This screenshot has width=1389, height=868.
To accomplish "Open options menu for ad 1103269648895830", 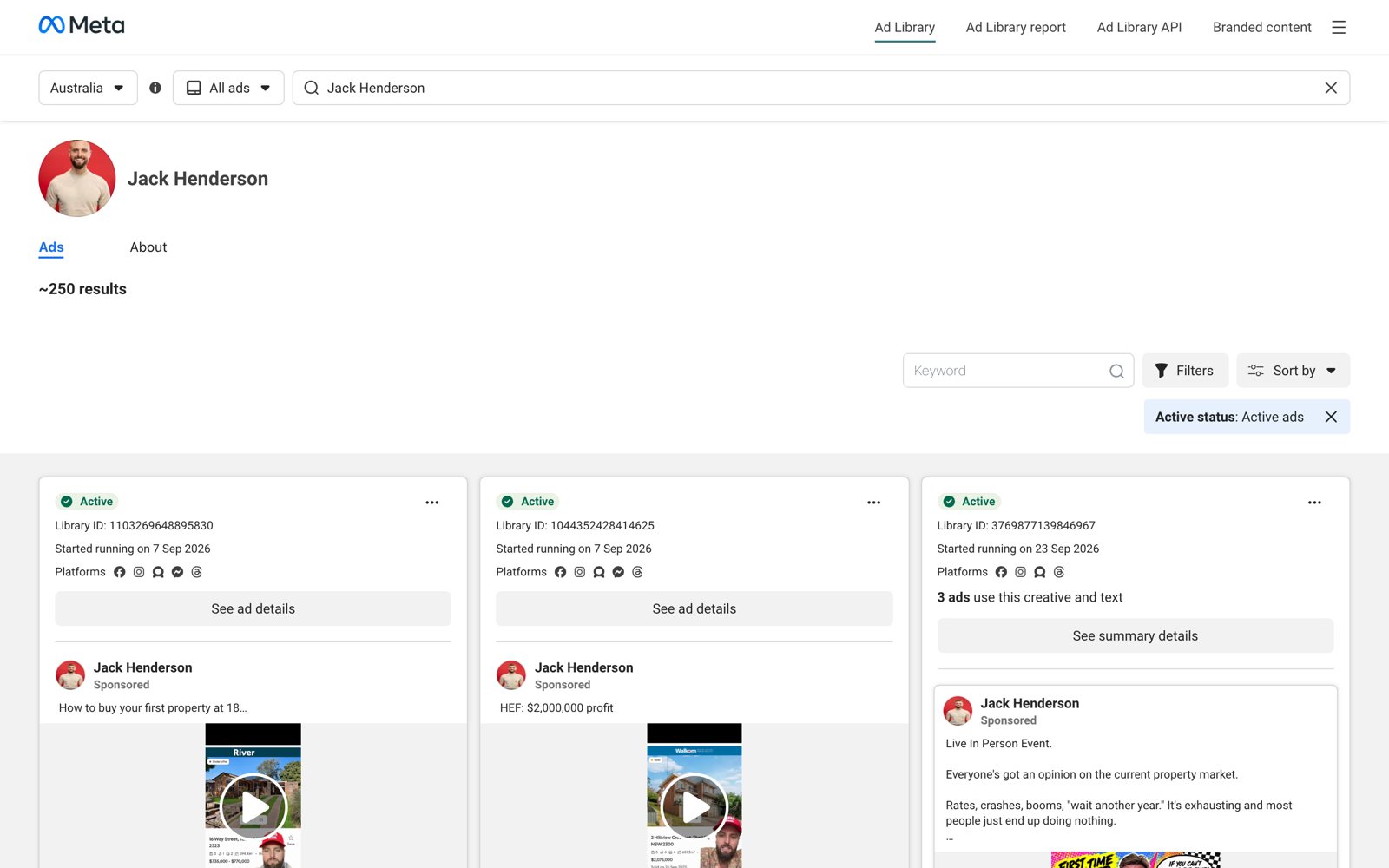I will coord(432,503).
